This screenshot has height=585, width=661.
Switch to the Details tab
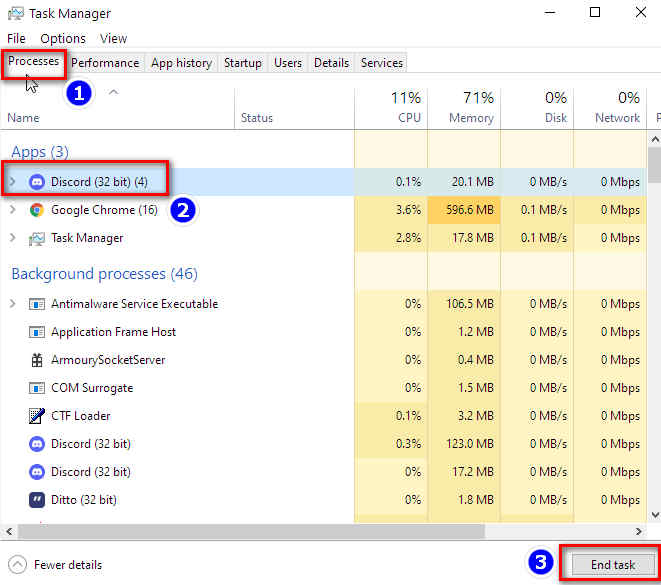(331, 63)
